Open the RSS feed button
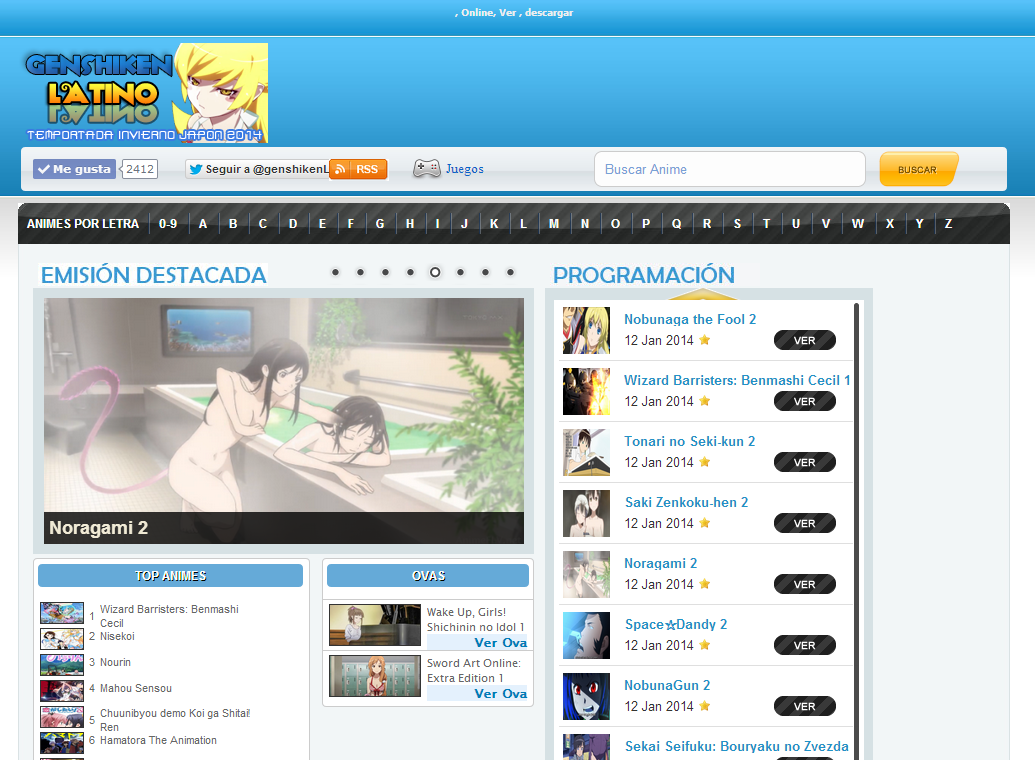The image size is (1035, 760). click(358, 169)
